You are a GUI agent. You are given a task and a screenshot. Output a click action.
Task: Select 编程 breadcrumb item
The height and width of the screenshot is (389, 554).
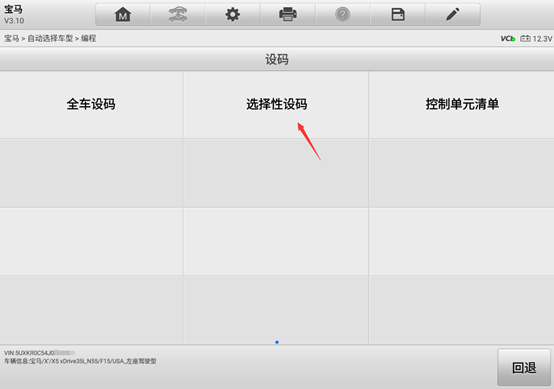point(89,38)
